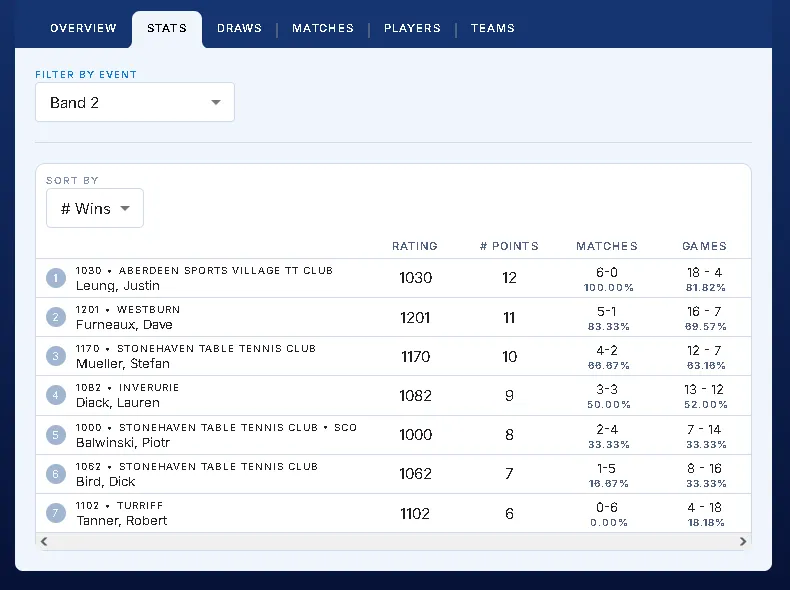Click the Matches column header
Image resolution: width=790 pixels, height=590 pixels.
607,246
